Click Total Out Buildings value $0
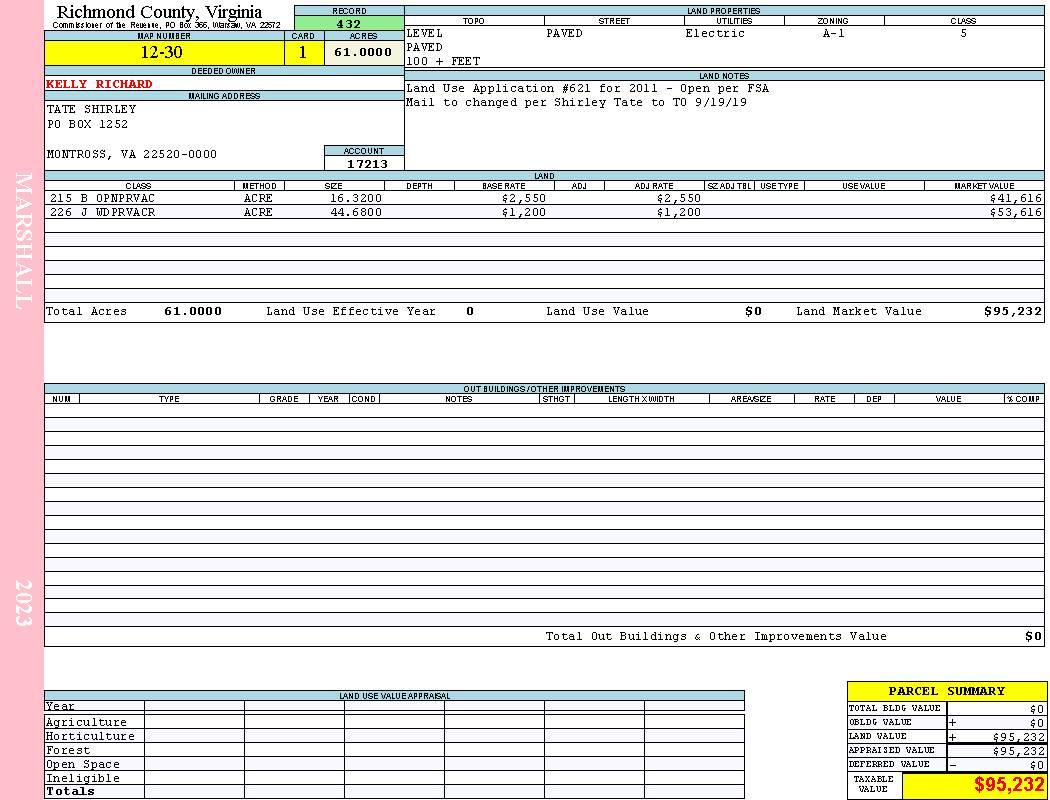Image resolution: width=1050 pixels, height=800 pixels. point(1034,637)
